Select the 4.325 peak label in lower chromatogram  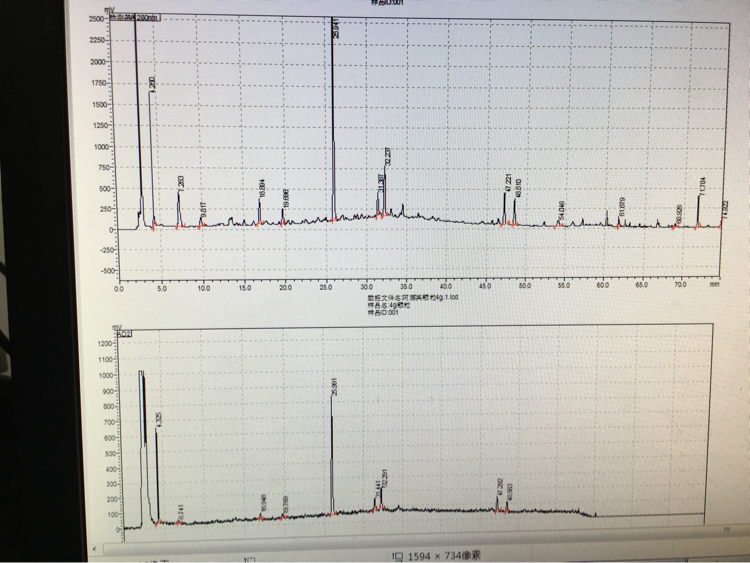[159, 419]
